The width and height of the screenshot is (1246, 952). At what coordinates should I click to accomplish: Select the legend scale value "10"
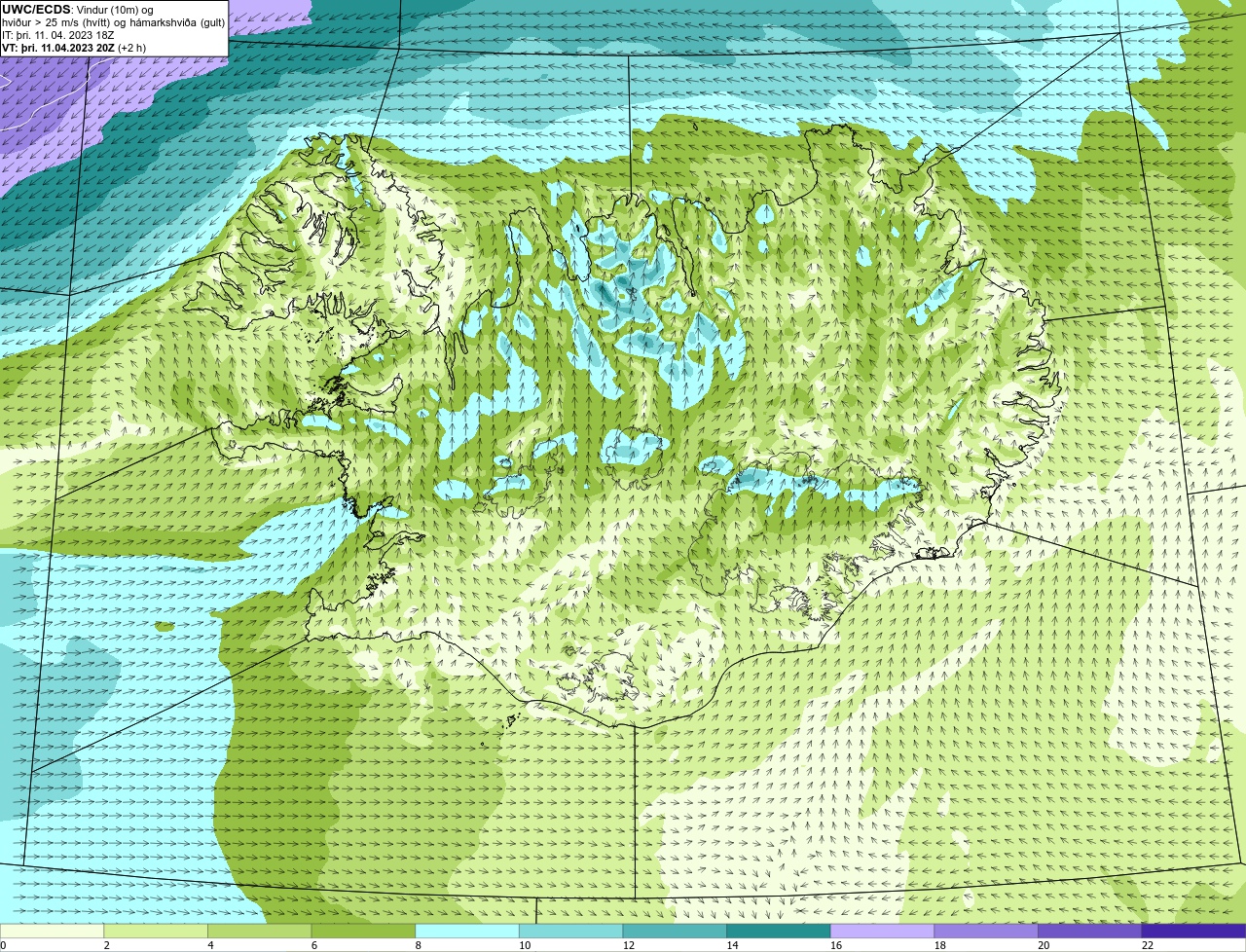(x=525, y=945)
